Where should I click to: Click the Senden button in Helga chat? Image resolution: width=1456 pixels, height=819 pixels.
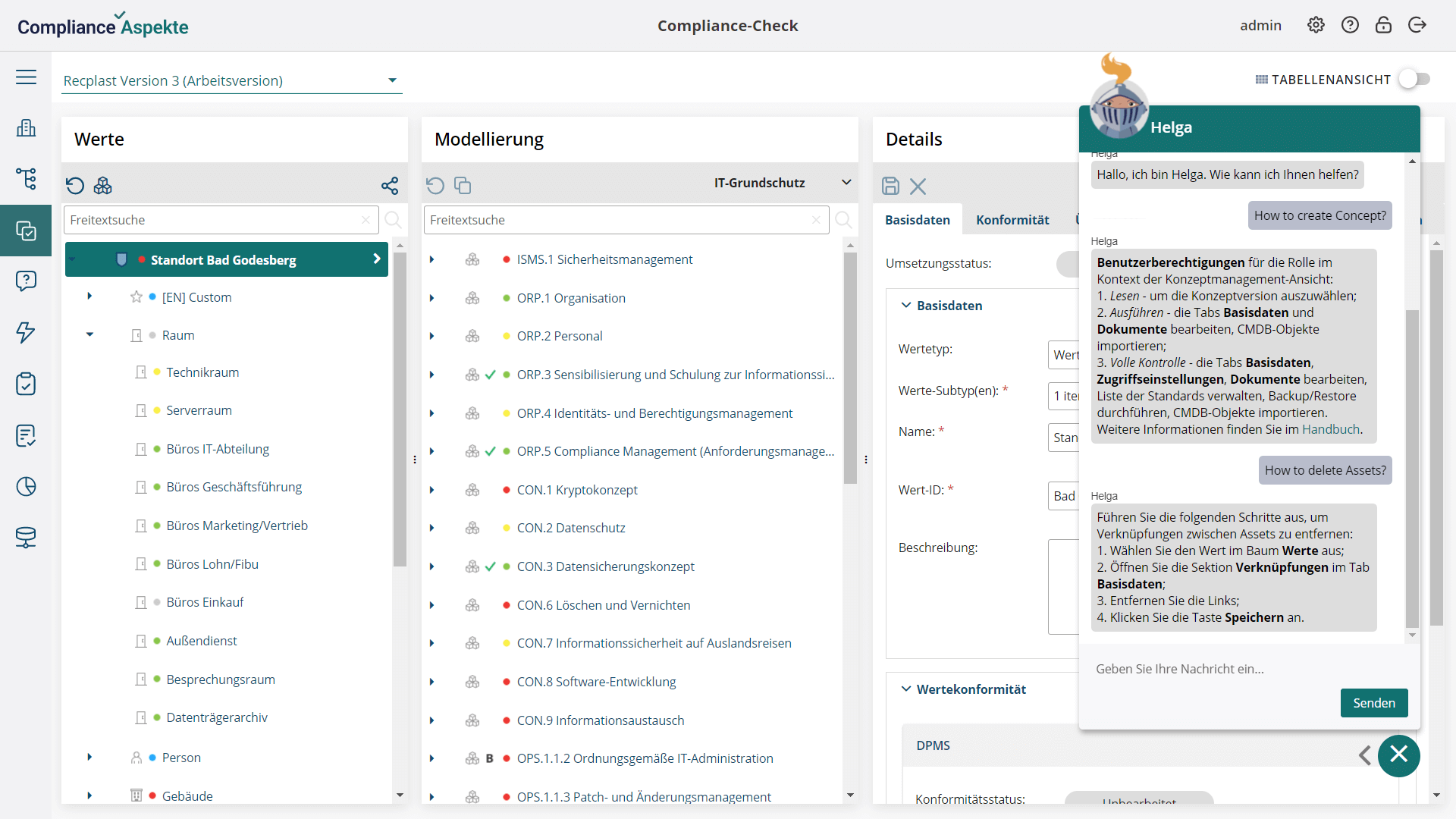(x=1373, y=703)
